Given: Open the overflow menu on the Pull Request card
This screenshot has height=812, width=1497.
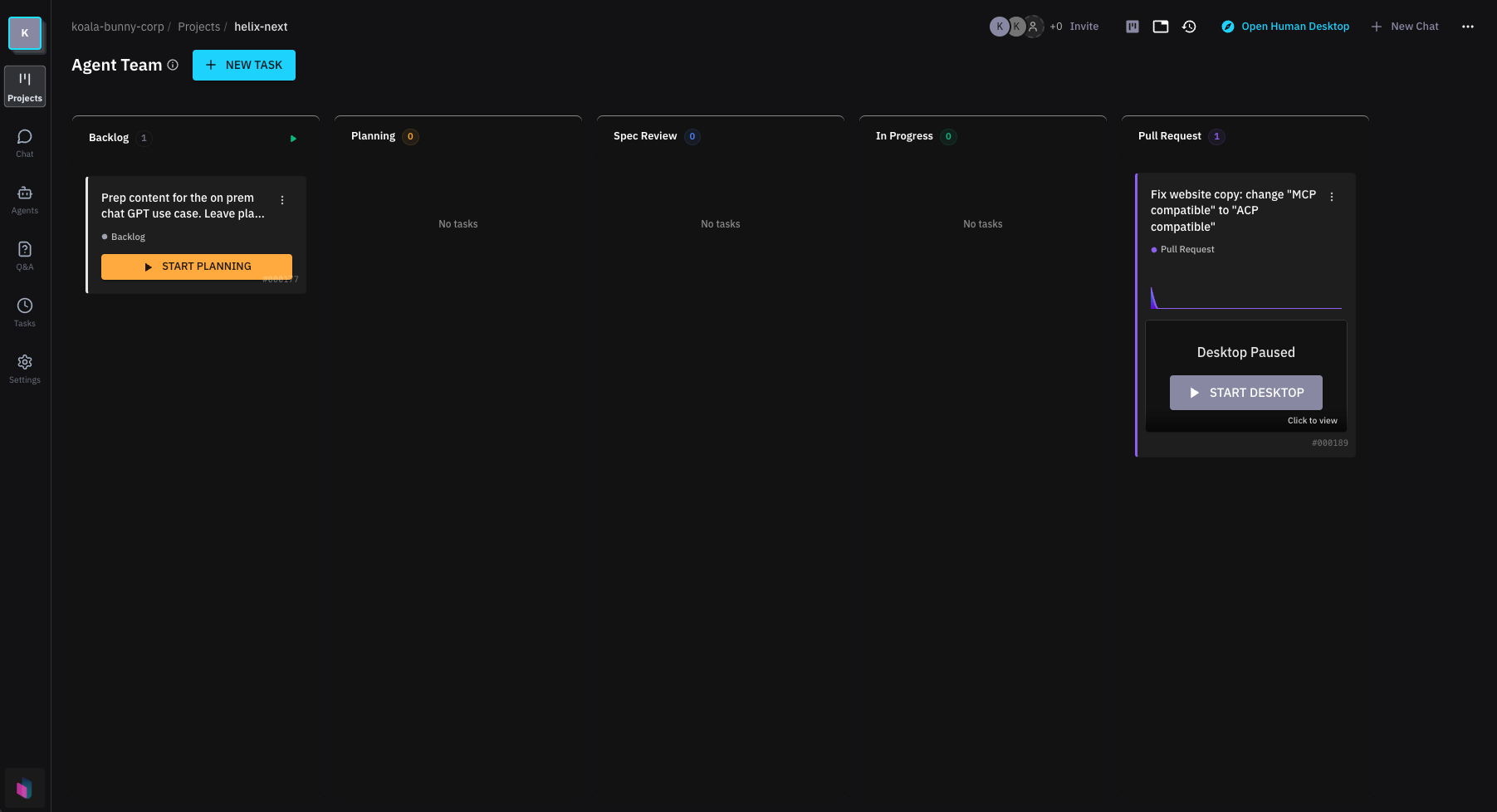Looking at the screenshot, I should tap(1332, 196).
